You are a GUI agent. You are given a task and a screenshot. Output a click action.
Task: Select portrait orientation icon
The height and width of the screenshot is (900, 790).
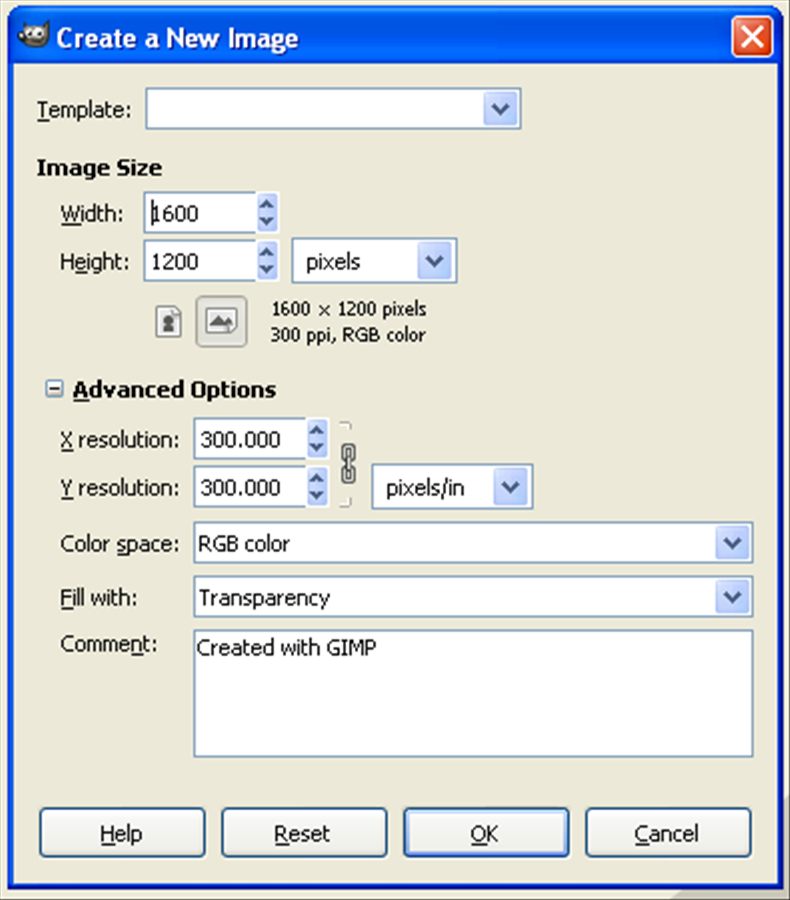(x=168, y=322)
